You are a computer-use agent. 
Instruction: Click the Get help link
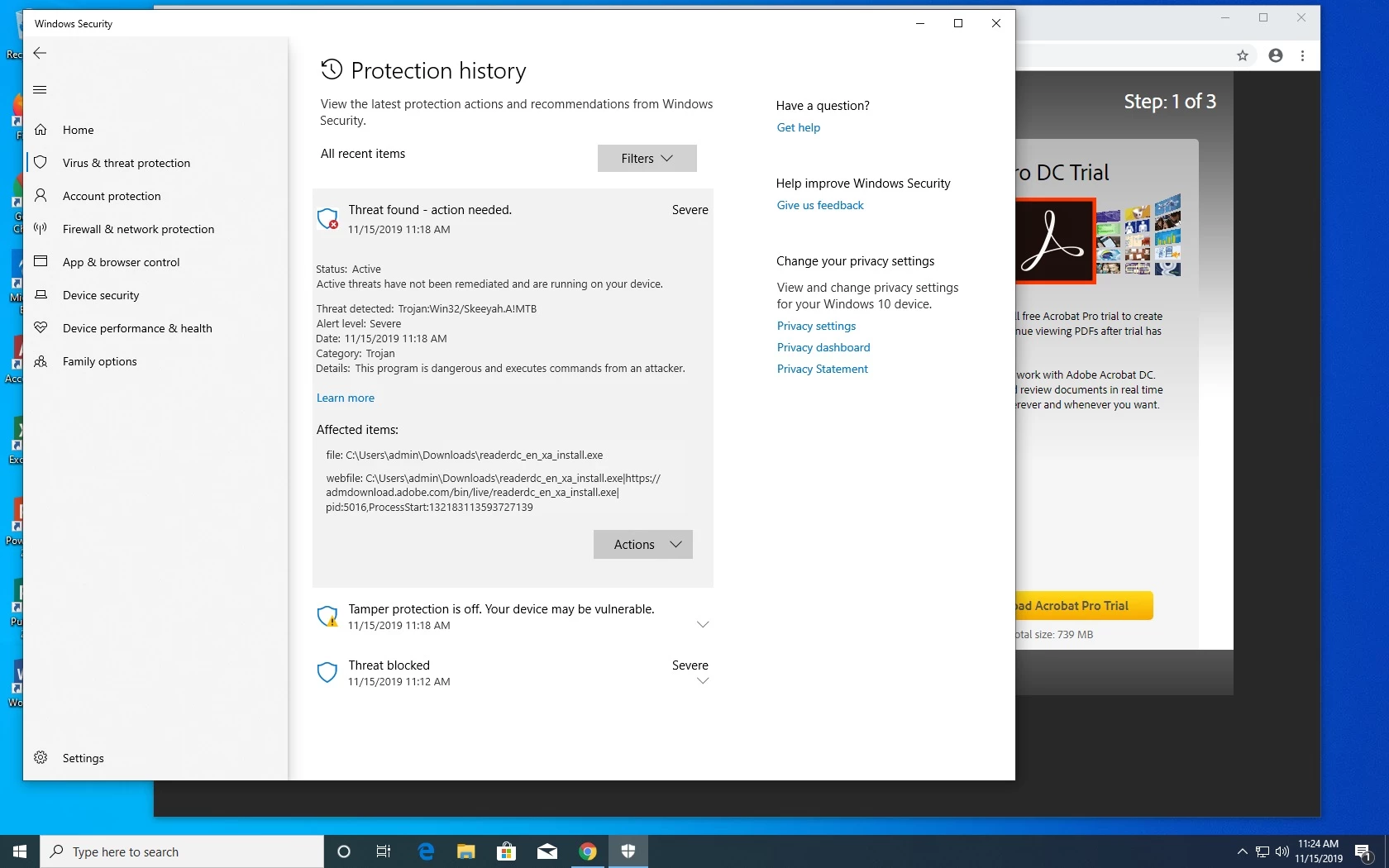tap(799, 127)
